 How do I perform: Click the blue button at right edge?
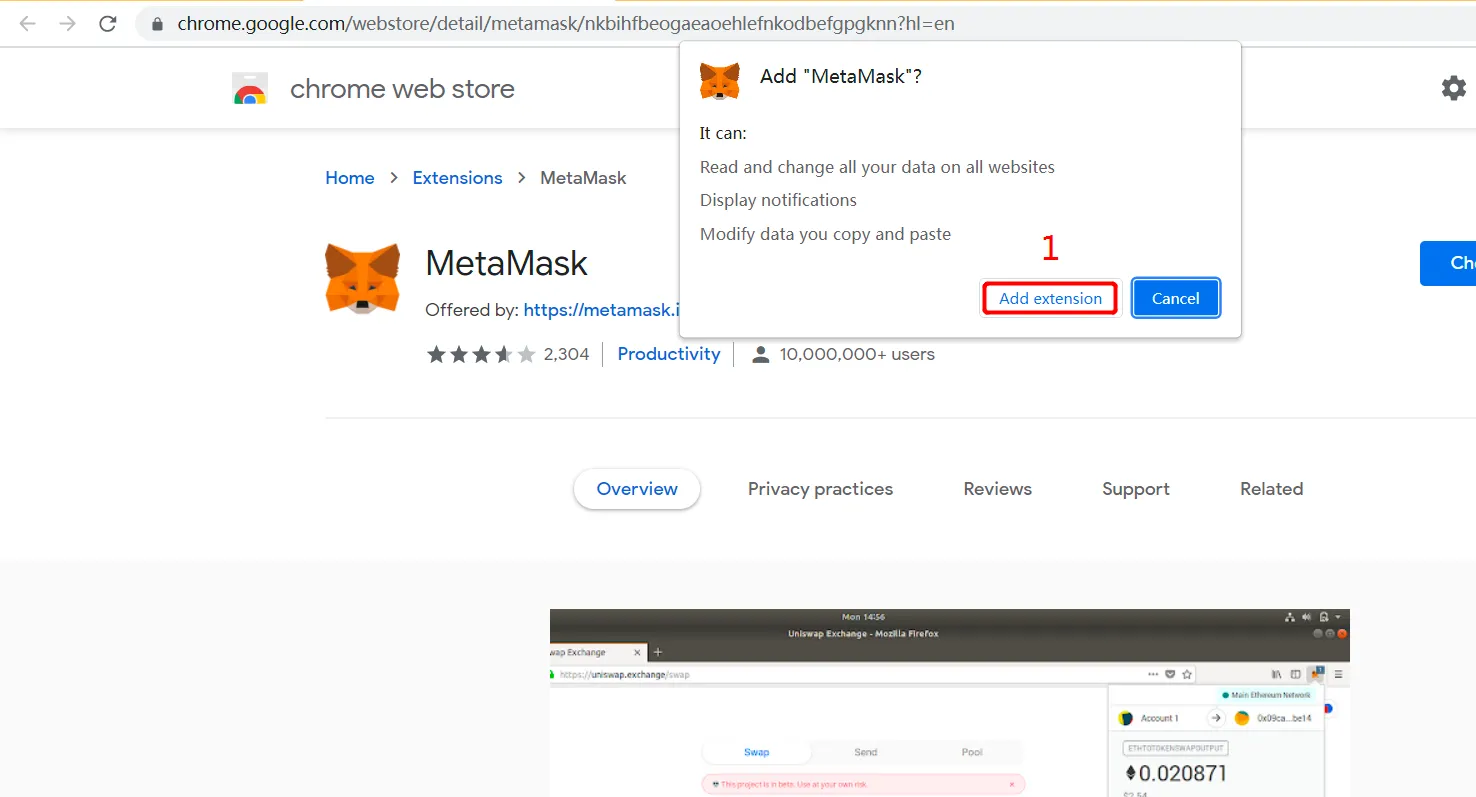tap(1448, 263)
